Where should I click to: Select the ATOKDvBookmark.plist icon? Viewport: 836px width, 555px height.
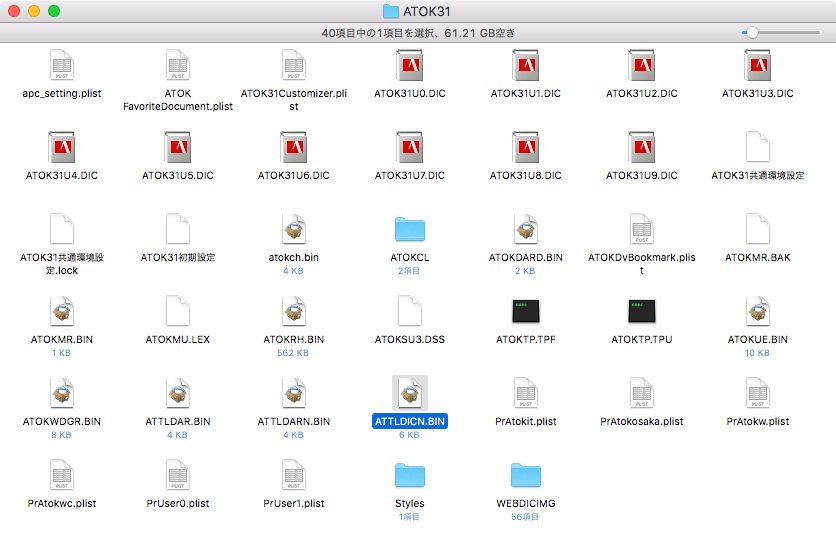(641, 229)
